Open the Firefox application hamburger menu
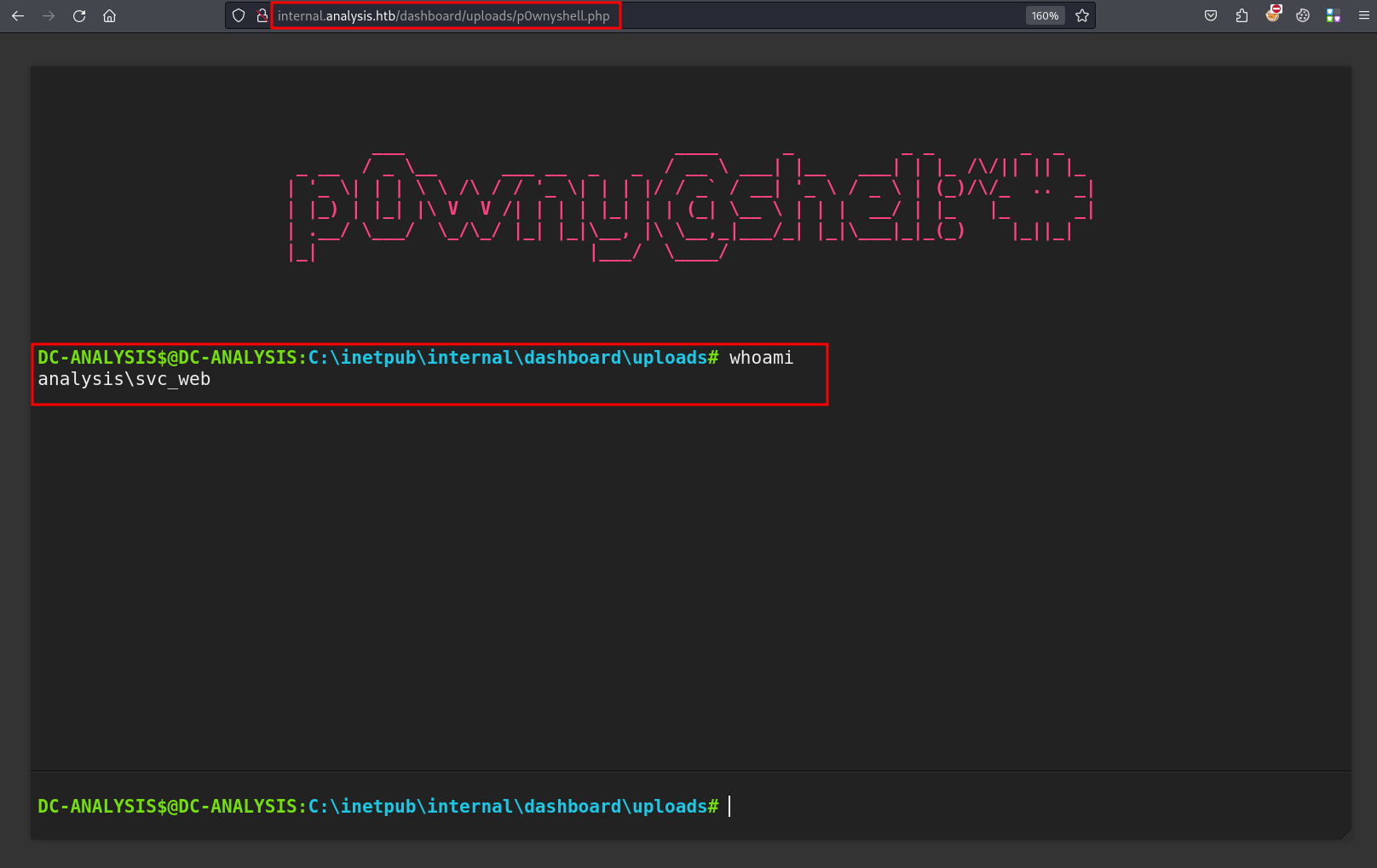This screenshot has height=868, width=1377. click(x=1364, y=15)
